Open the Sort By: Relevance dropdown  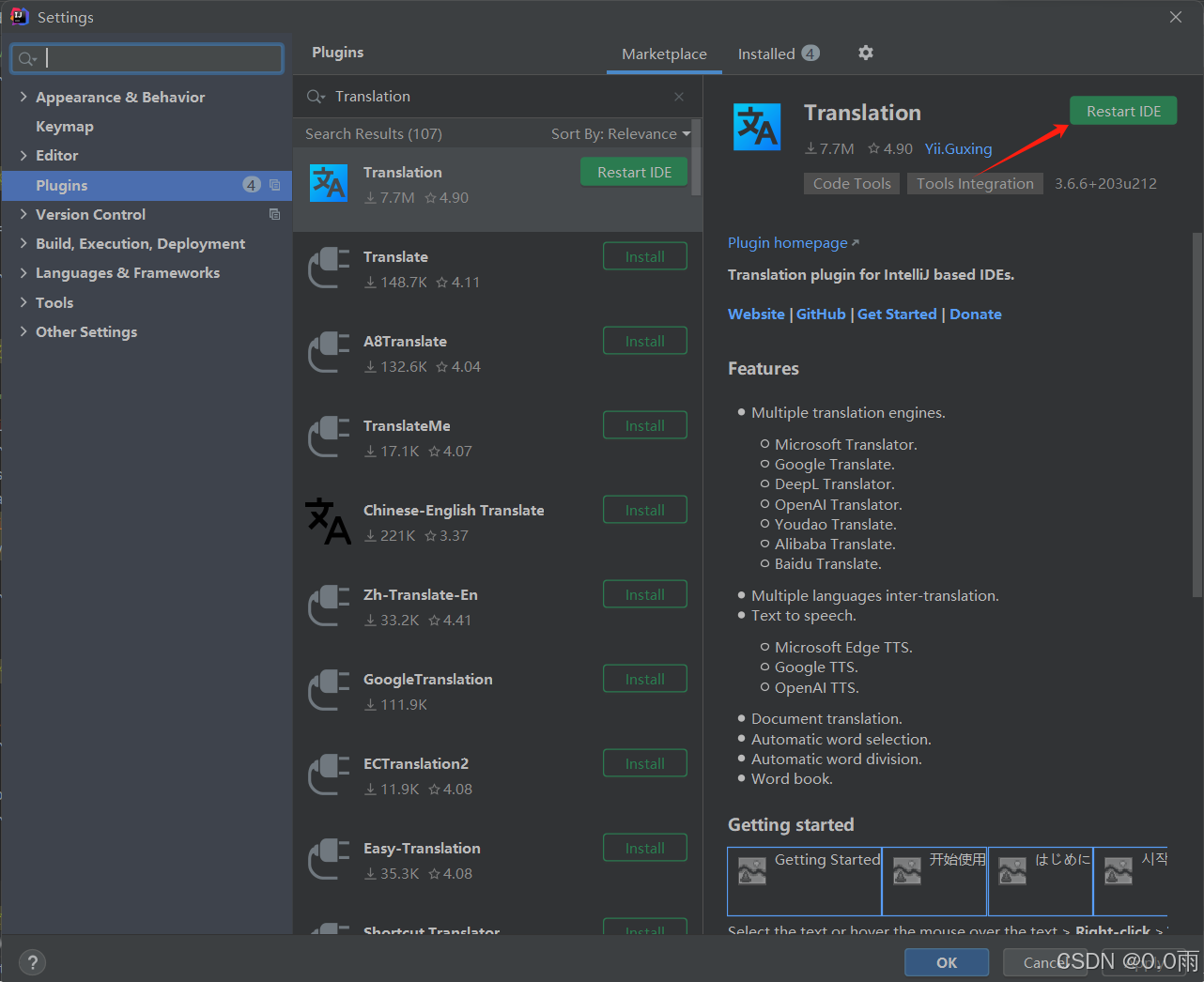(620, 133)
